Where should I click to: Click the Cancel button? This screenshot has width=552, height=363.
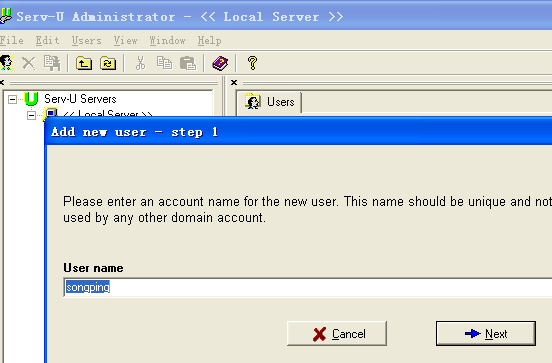(337, 333)
